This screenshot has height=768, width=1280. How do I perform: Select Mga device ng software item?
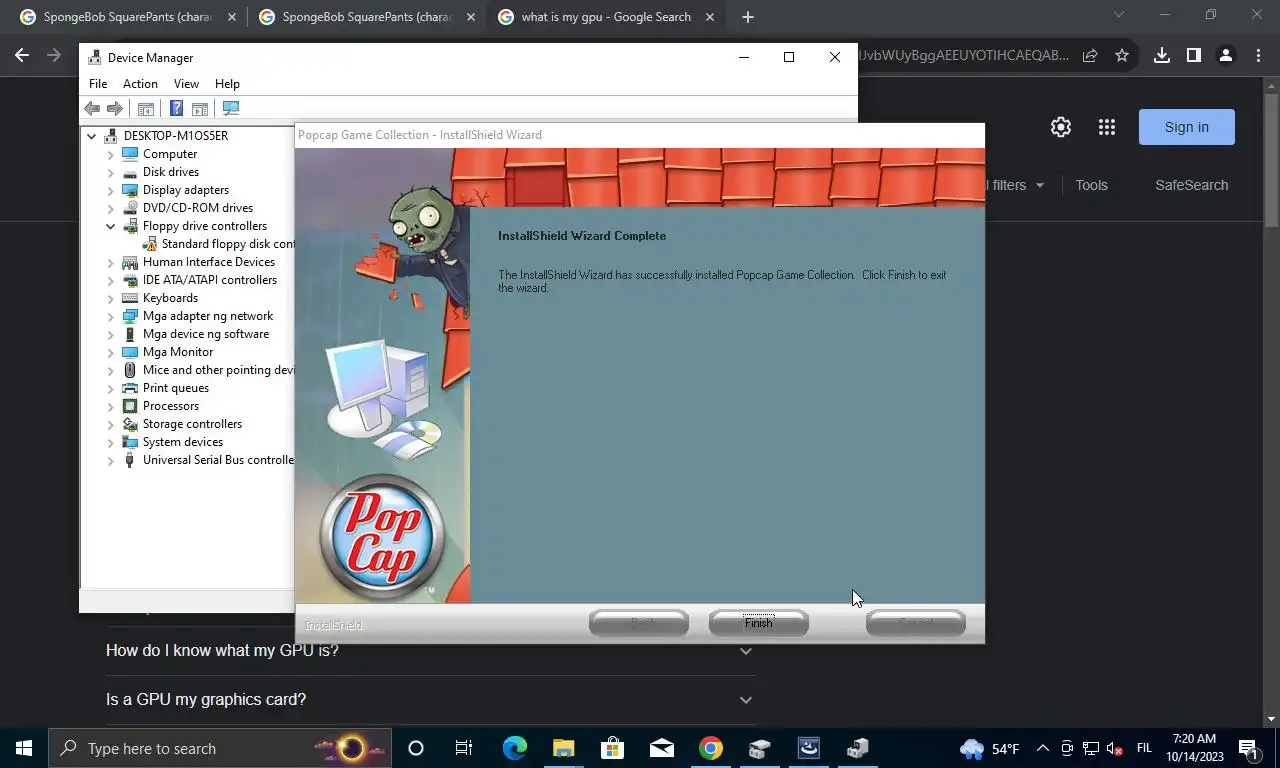[x=205, y=334]
